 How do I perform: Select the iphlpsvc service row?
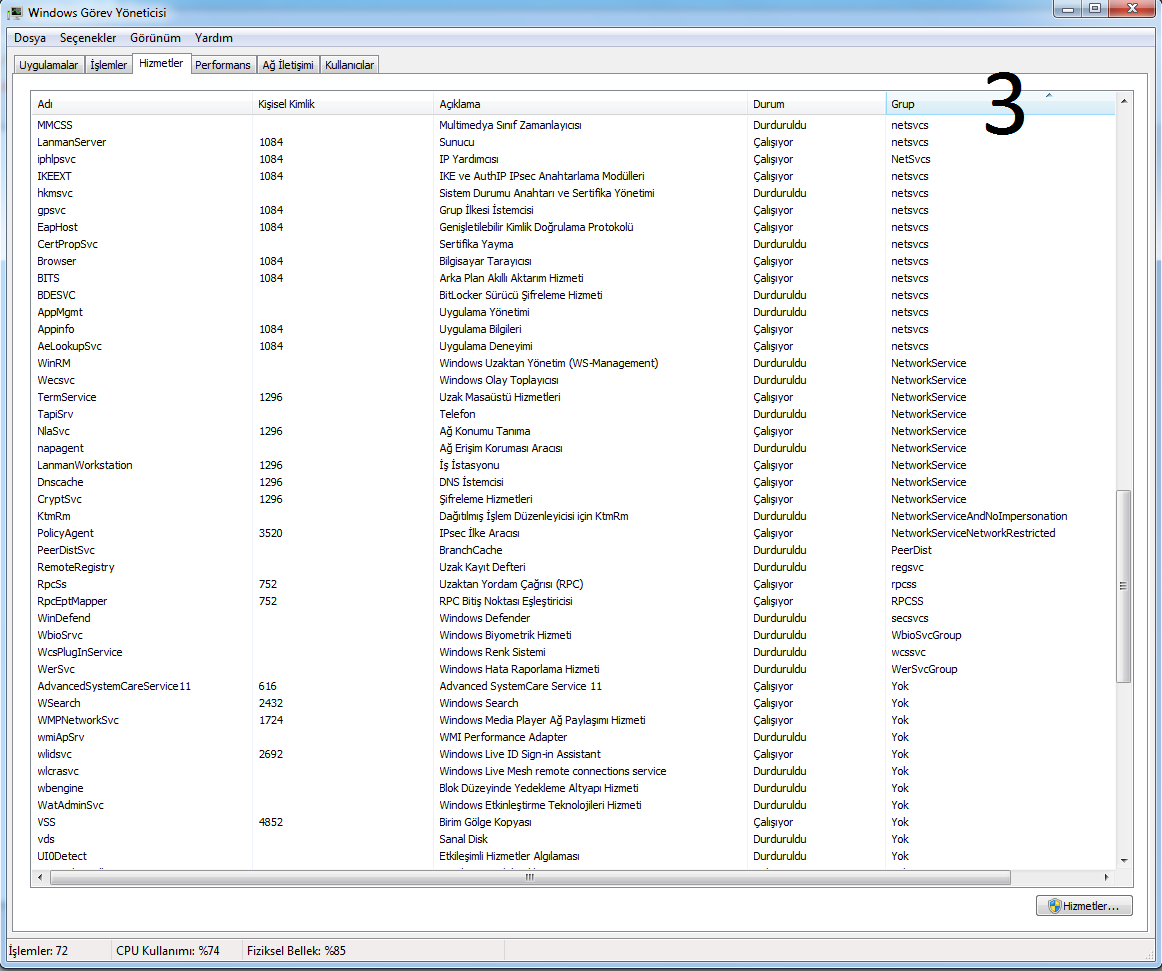pos(573,159)
